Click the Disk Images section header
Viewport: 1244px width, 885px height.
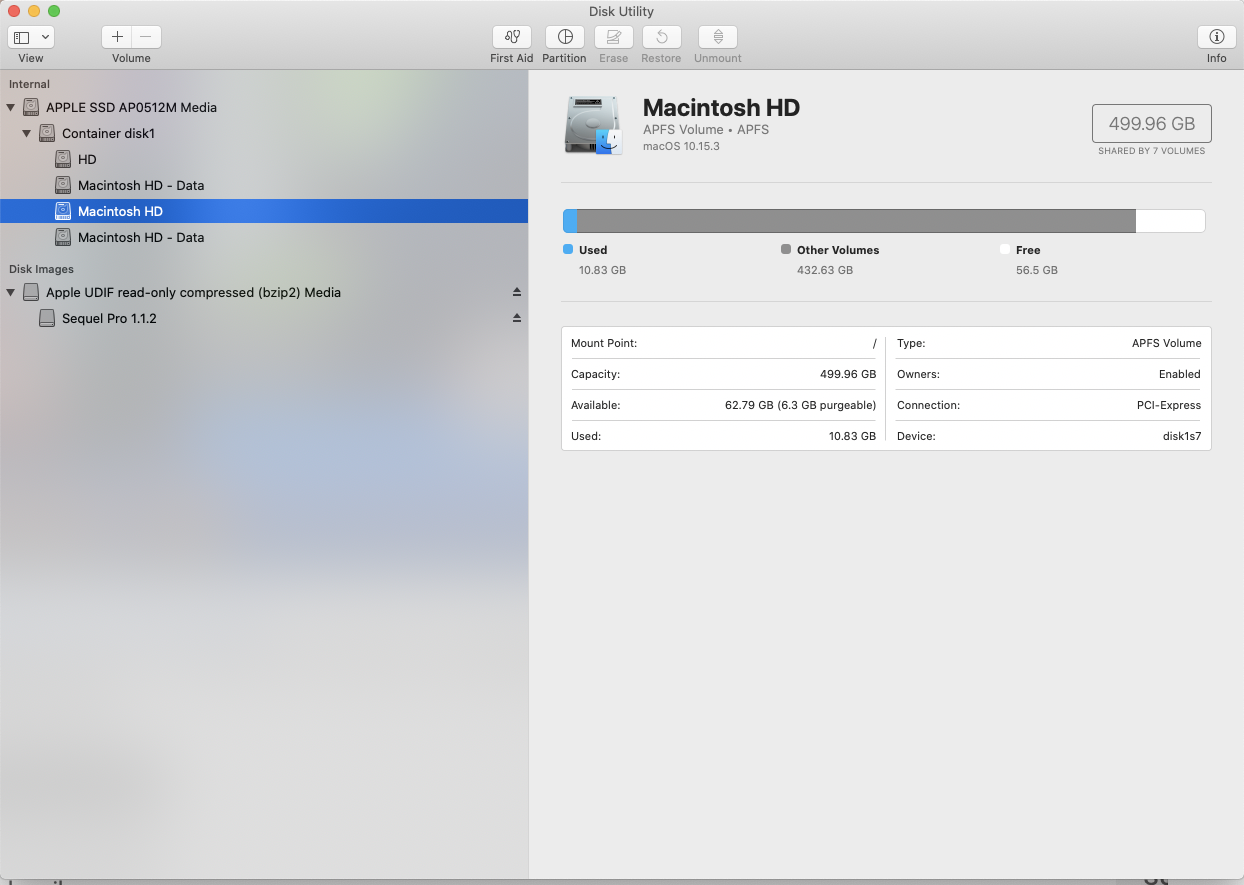[x=41, y=269]
